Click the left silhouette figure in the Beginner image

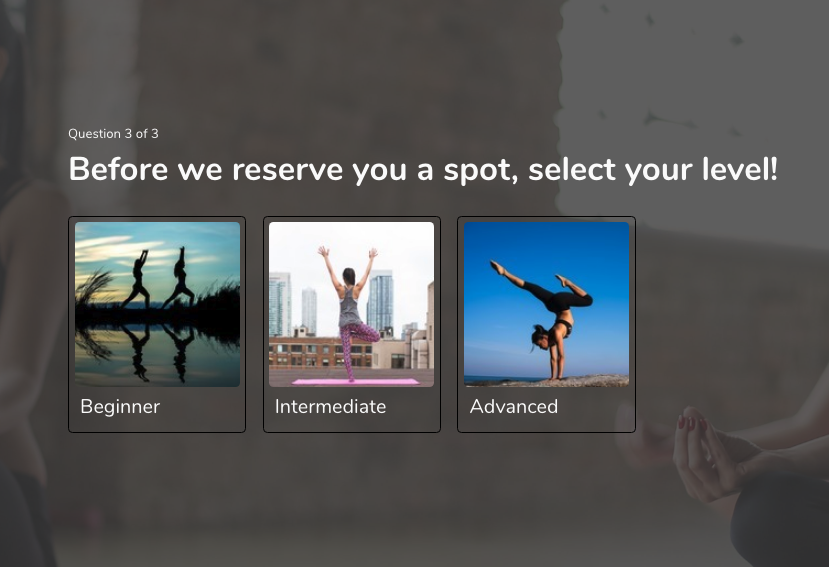coord(138,279)
